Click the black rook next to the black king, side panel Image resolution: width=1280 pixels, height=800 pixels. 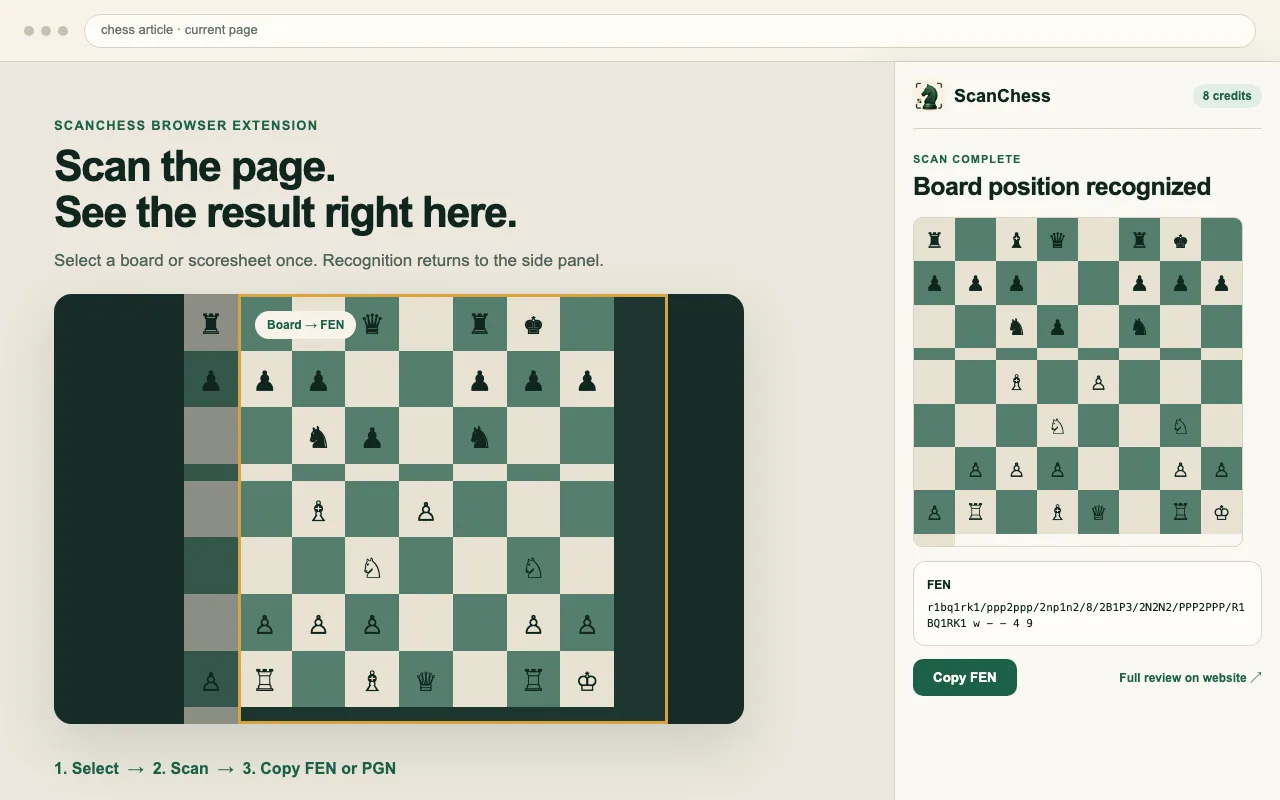1139,240
